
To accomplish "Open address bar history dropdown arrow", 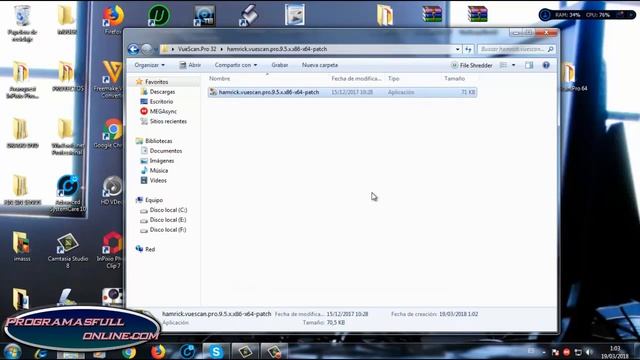I will (458, 49).
